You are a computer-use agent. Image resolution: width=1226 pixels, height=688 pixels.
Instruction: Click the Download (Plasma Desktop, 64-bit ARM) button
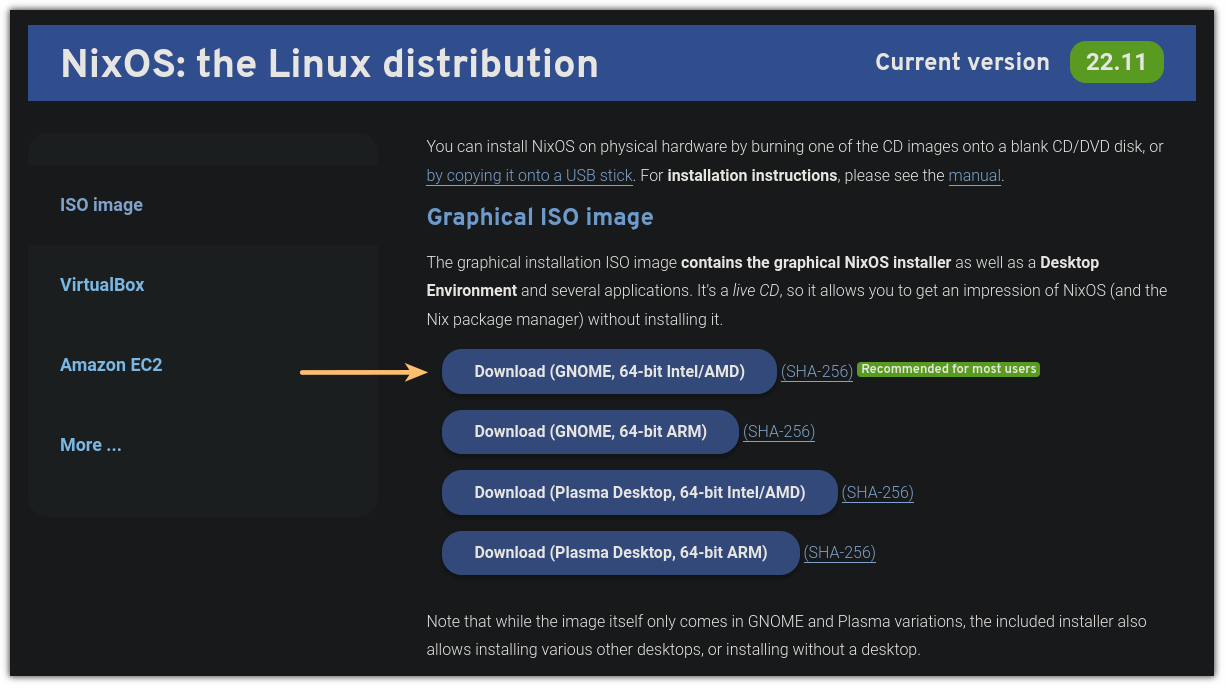pyautogui.click(x=620, y=552)
